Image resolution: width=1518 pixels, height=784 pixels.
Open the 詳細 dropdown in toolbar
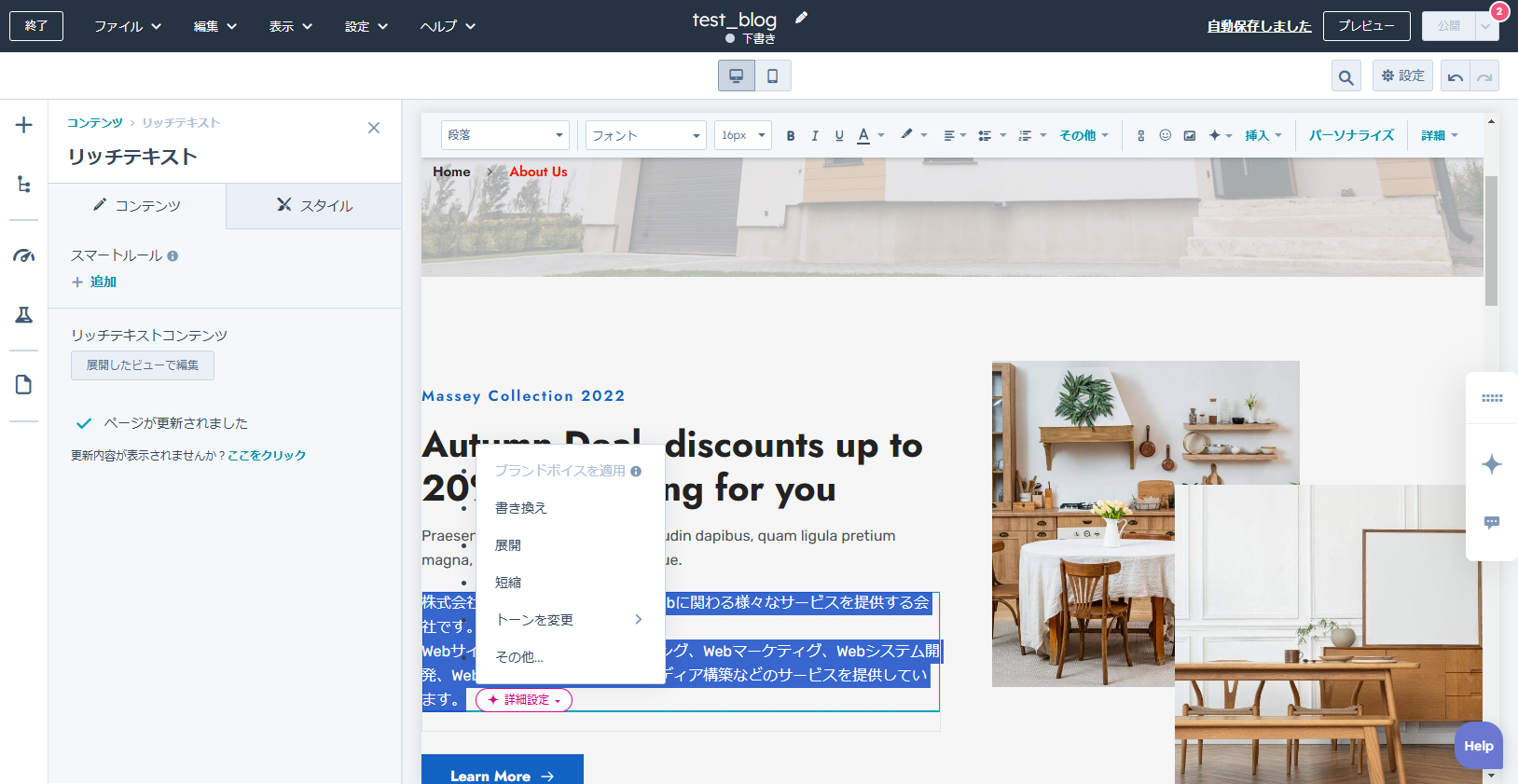click(1439, 136)
